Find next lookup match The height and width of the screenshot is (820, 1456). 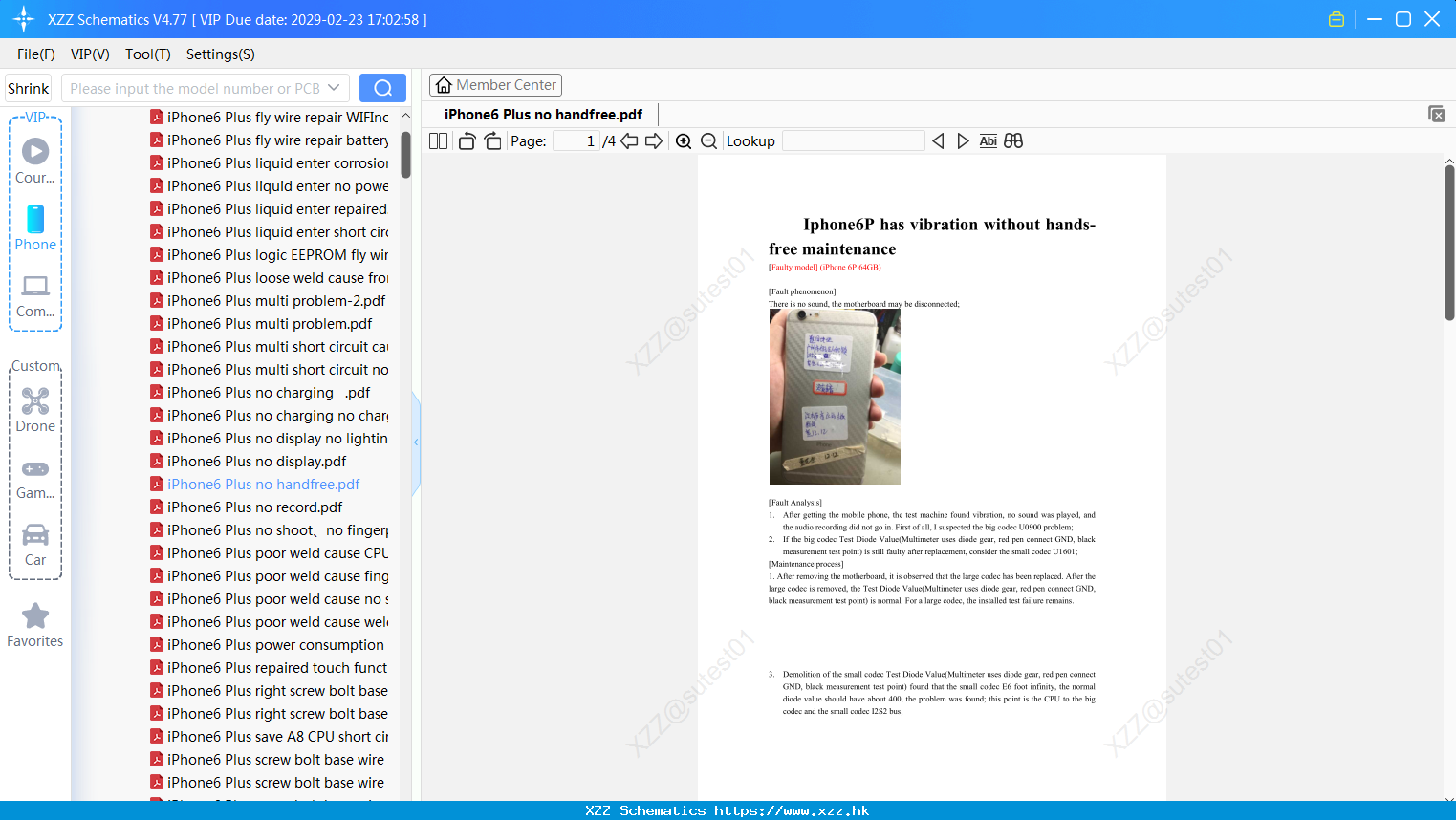click(963, 141)
